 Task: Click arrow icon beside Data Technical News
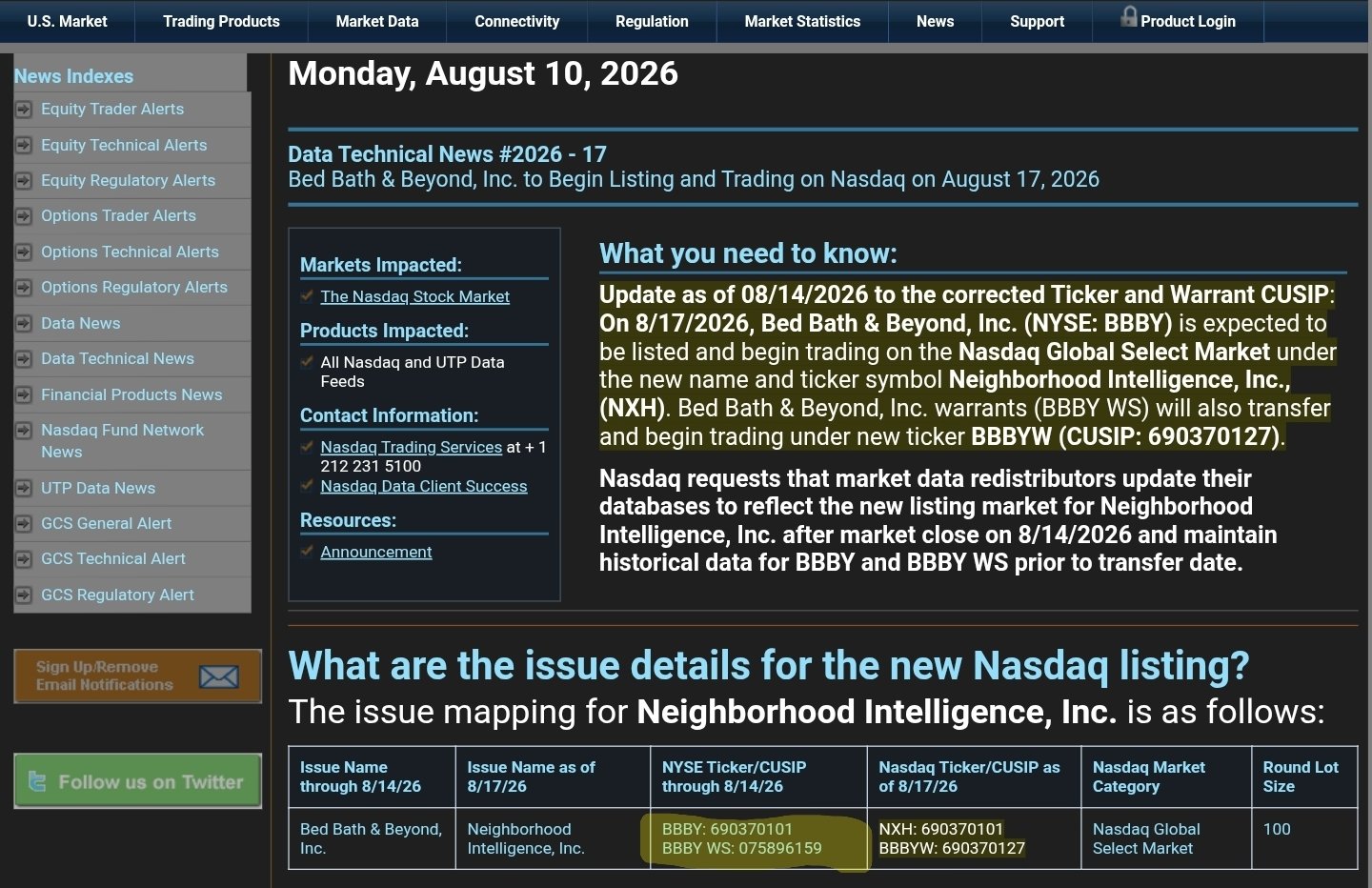tap(23, 359)
